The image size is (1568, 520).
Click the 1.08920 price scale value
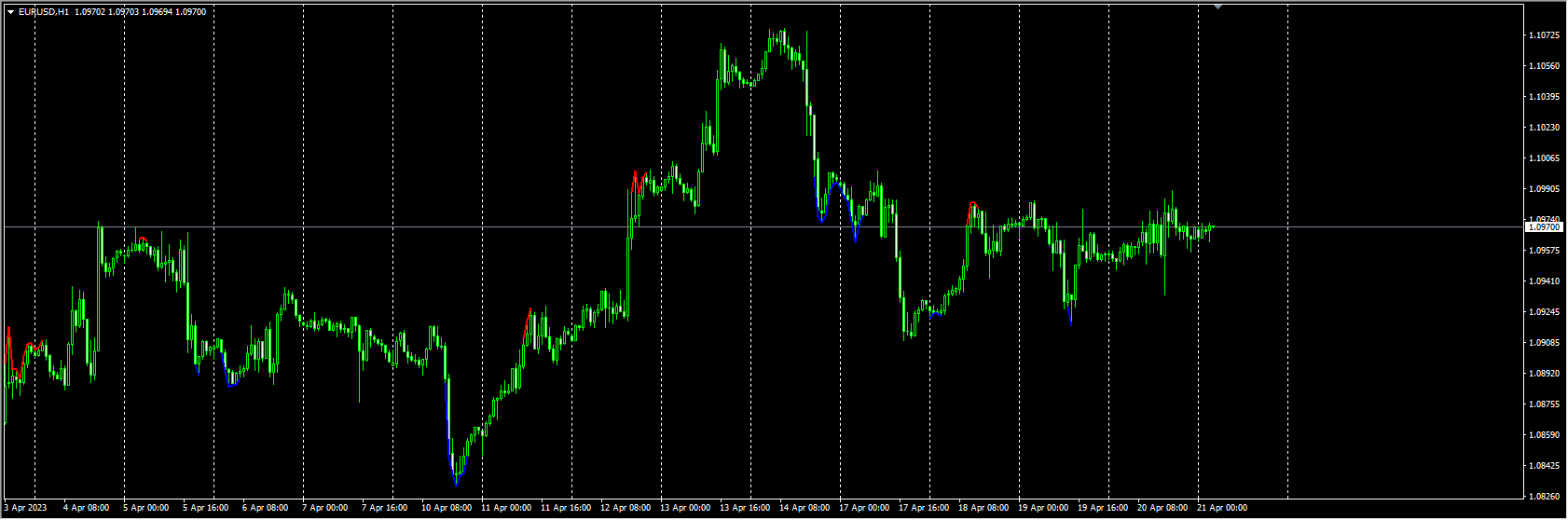pos(1545,374)
